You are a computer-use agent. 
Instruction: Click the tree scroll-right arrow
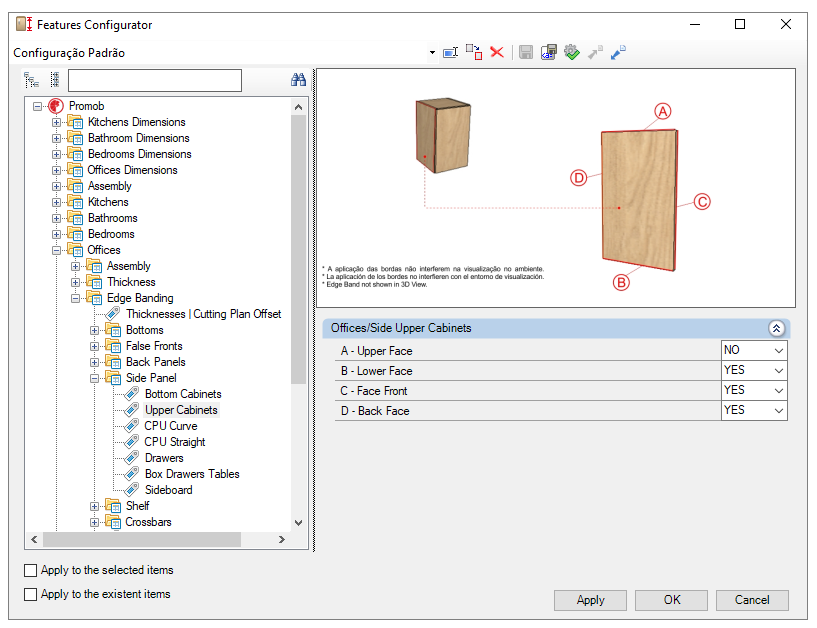[x=281, y=539]
